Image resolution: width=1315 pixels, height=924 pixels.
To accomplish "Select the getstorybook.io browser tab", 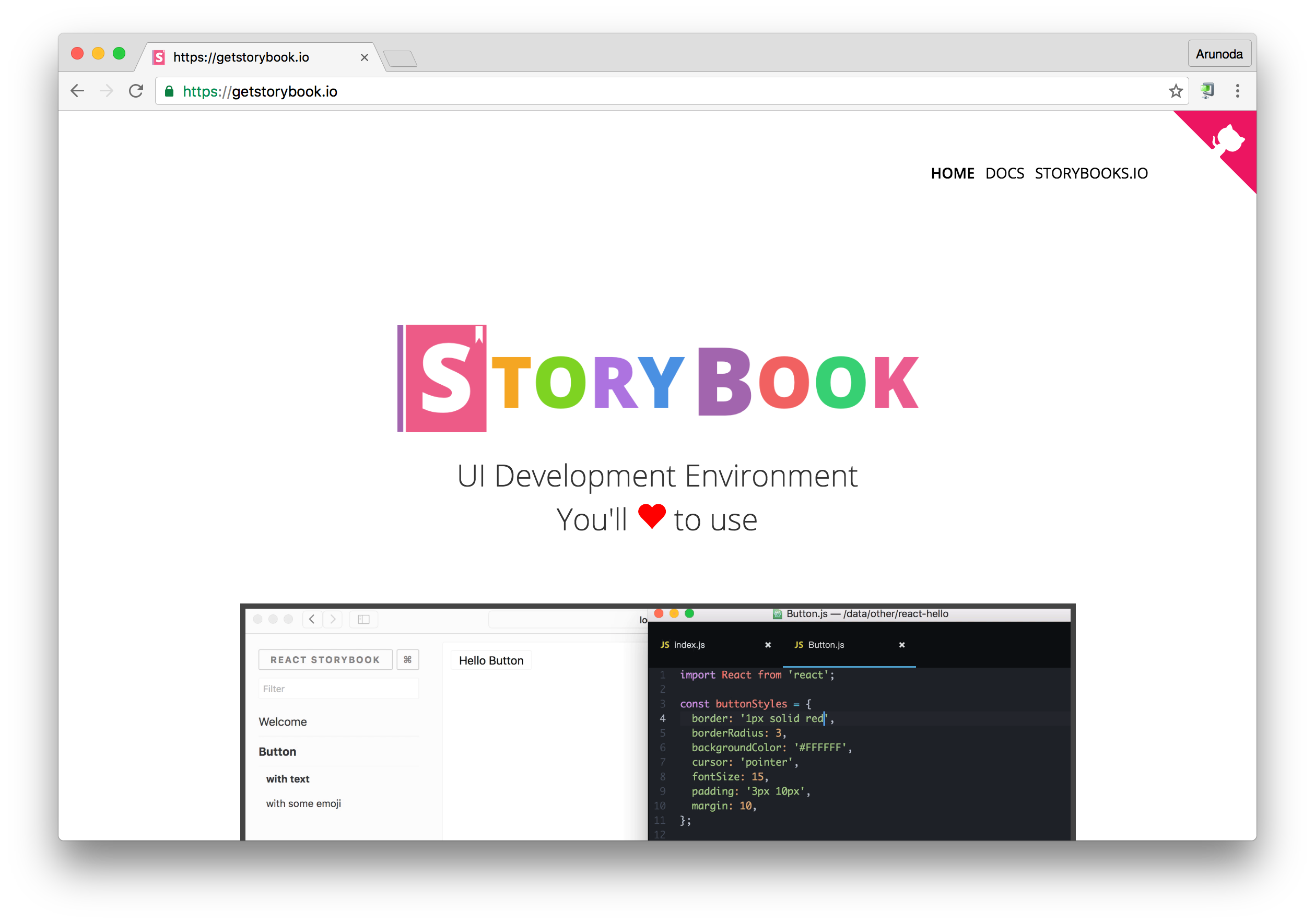I will pos(241,57).
